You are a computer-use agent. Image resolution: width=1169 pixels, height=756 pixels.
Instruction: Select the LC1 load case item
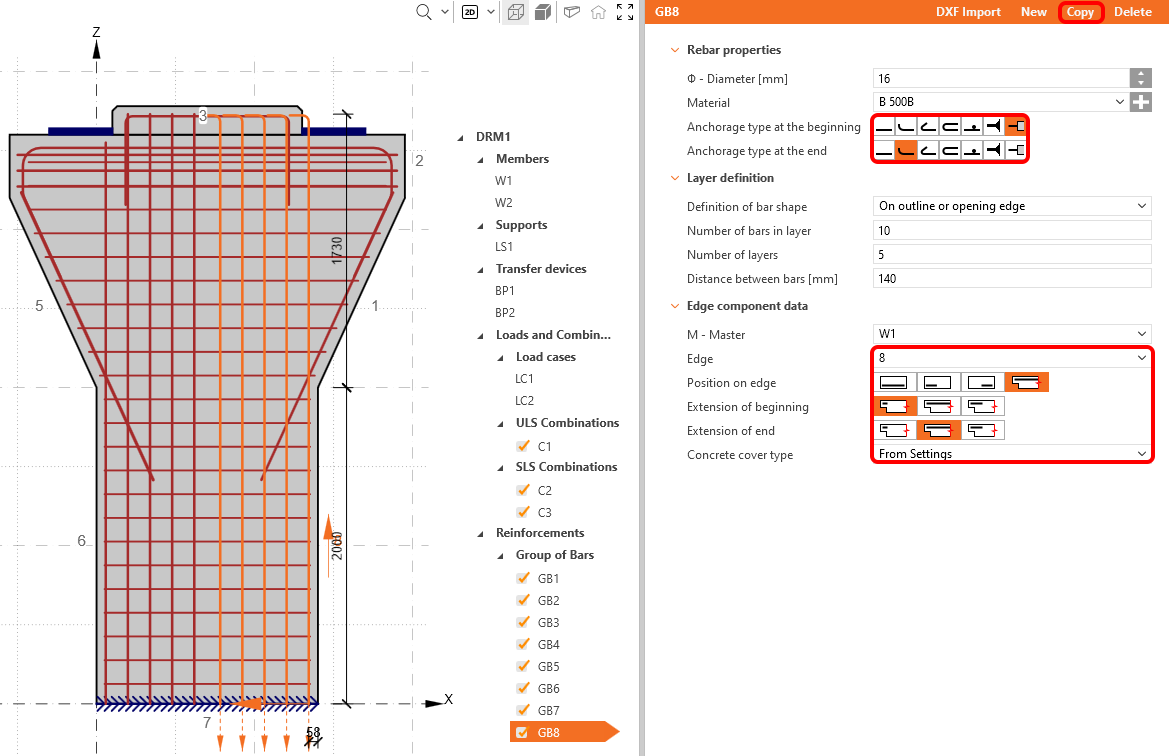coord(524,379)
